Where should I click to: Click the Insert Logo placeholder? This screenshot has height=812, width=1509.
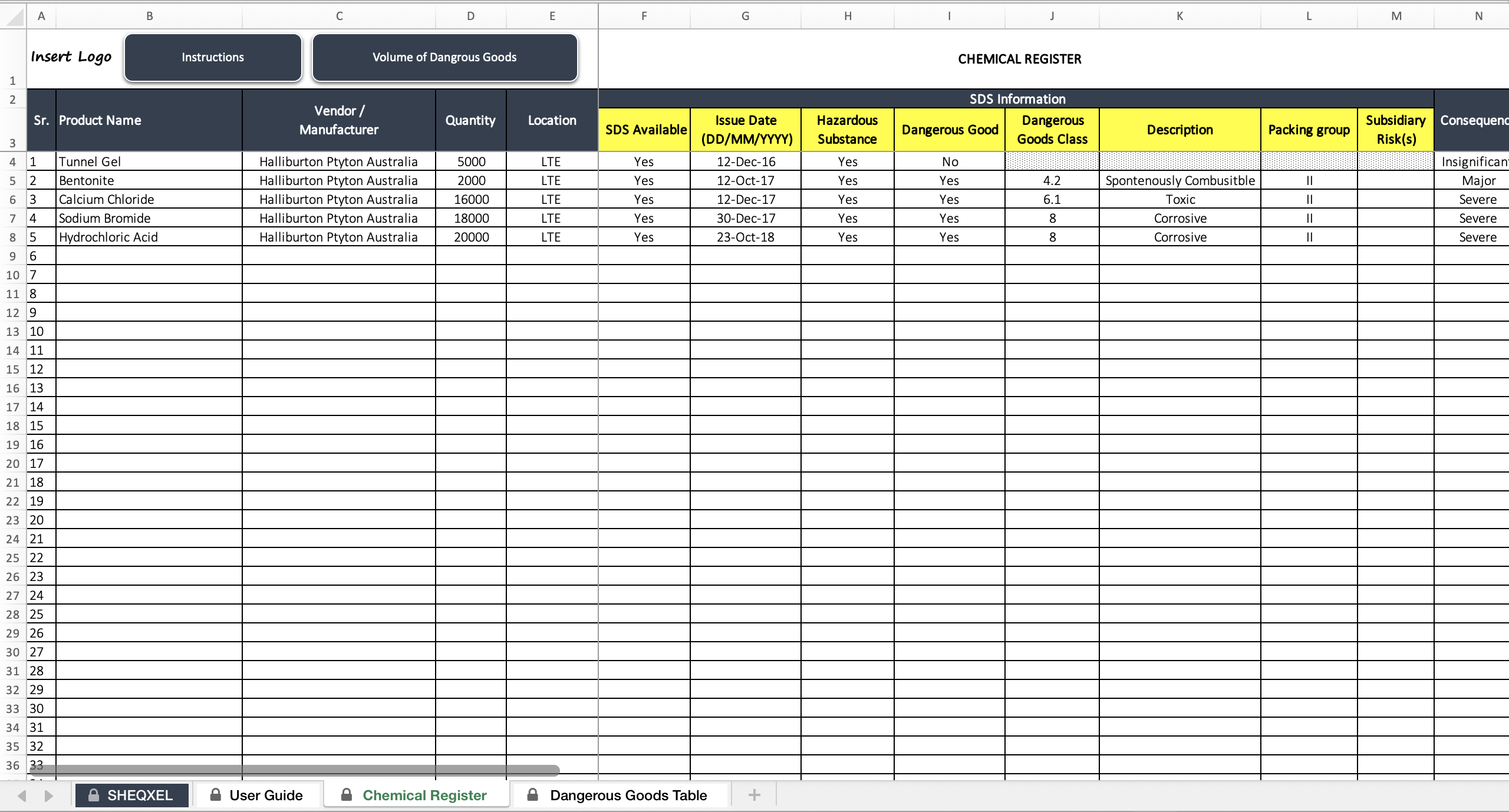(x=71, y=57)
